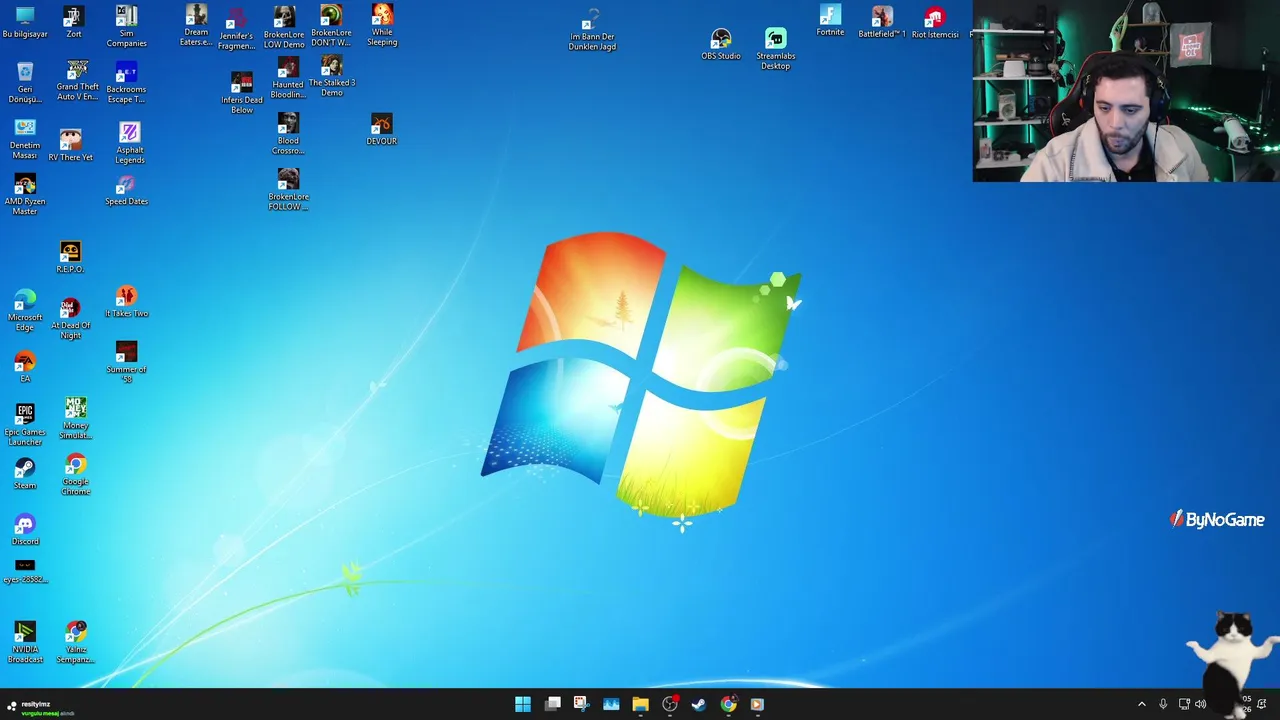Switch to Chrome in the taskbar
Image resolution: width=1280 pixels, height=720 pixels.
pos(728,704)
